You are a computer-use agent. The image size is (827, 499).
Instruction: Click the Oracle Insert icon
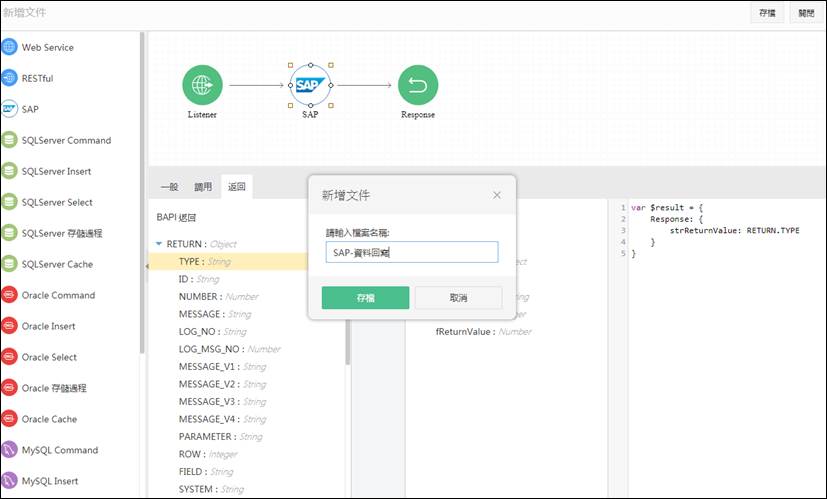[x=9, y=326]
